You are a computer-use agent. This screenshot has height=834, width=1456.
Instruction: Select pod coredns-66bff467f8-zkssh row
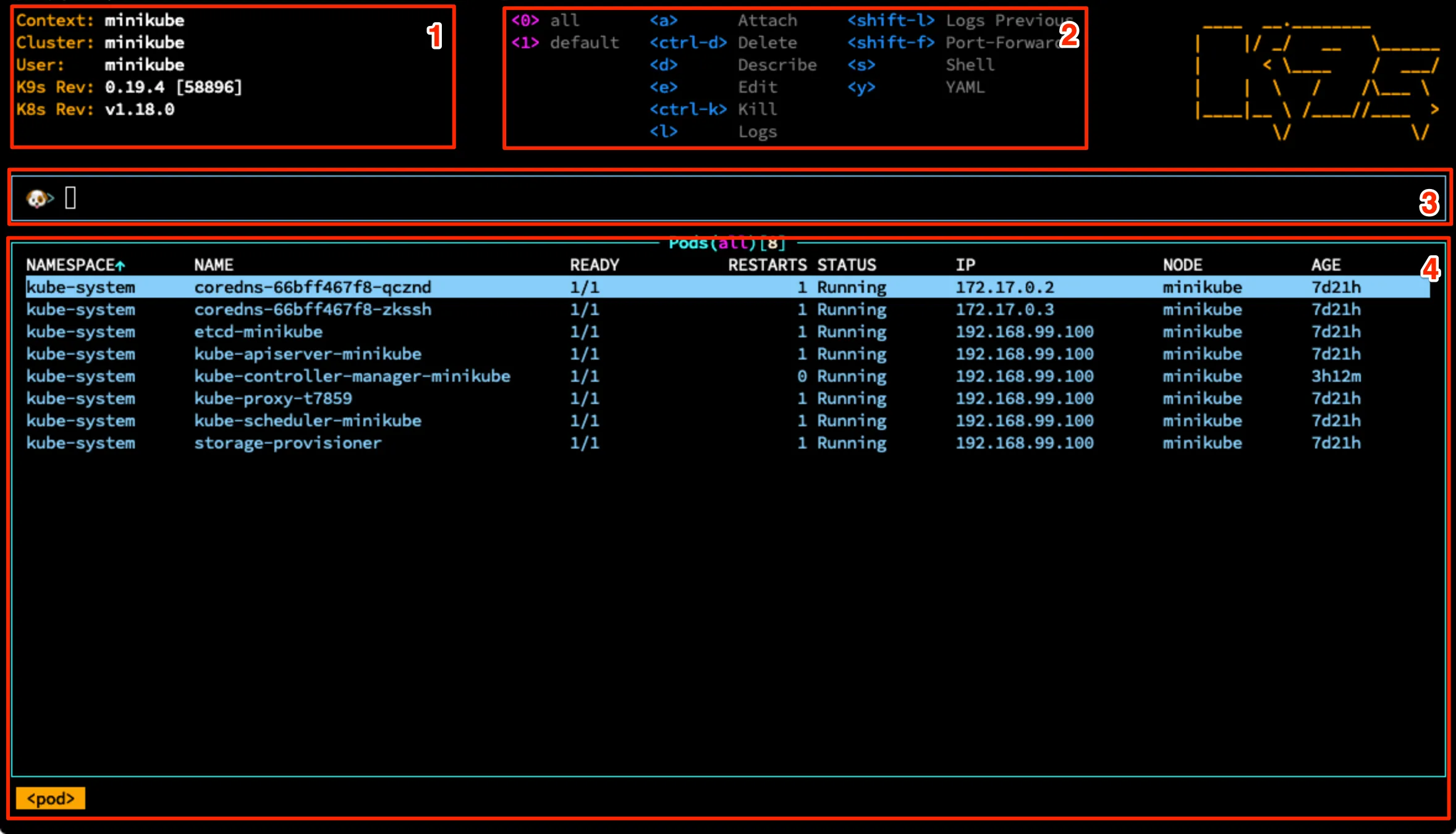728,310
